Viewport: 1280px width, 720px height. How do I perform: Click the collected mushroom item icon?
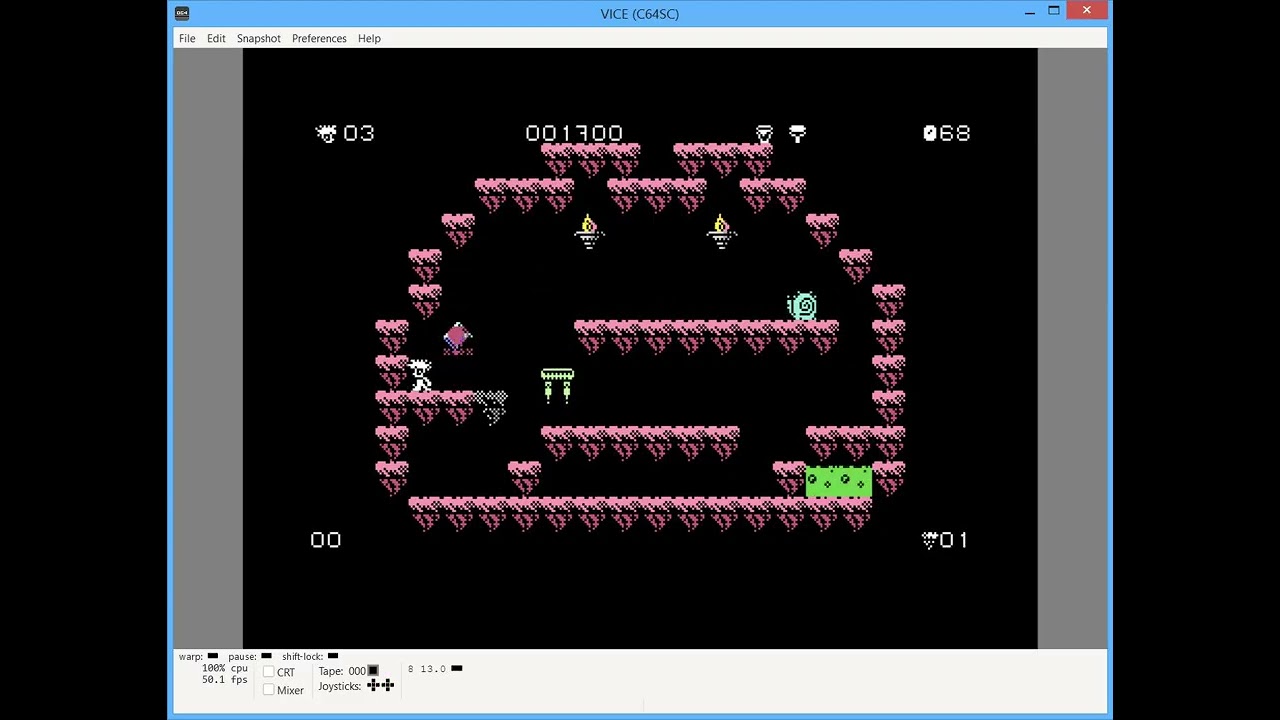pos(797,133)
